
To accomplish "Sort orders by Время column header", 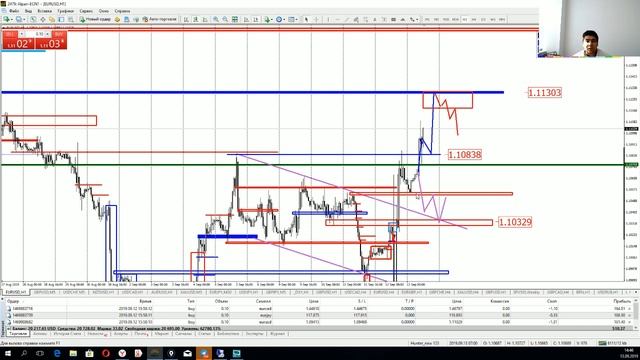I will pyautogui.click(x=145, y=301).
